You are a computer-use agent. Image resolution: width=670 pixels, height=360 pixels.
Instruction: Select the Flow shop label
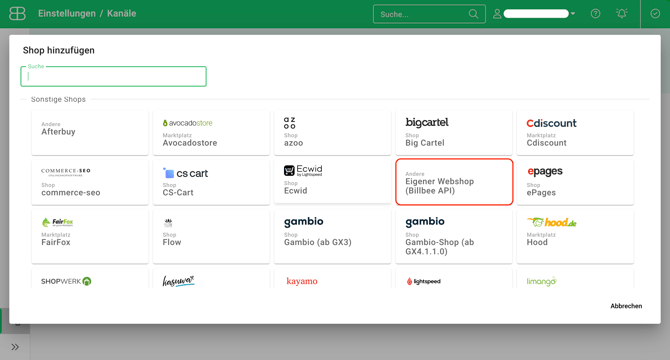click(x=172, y=242)
